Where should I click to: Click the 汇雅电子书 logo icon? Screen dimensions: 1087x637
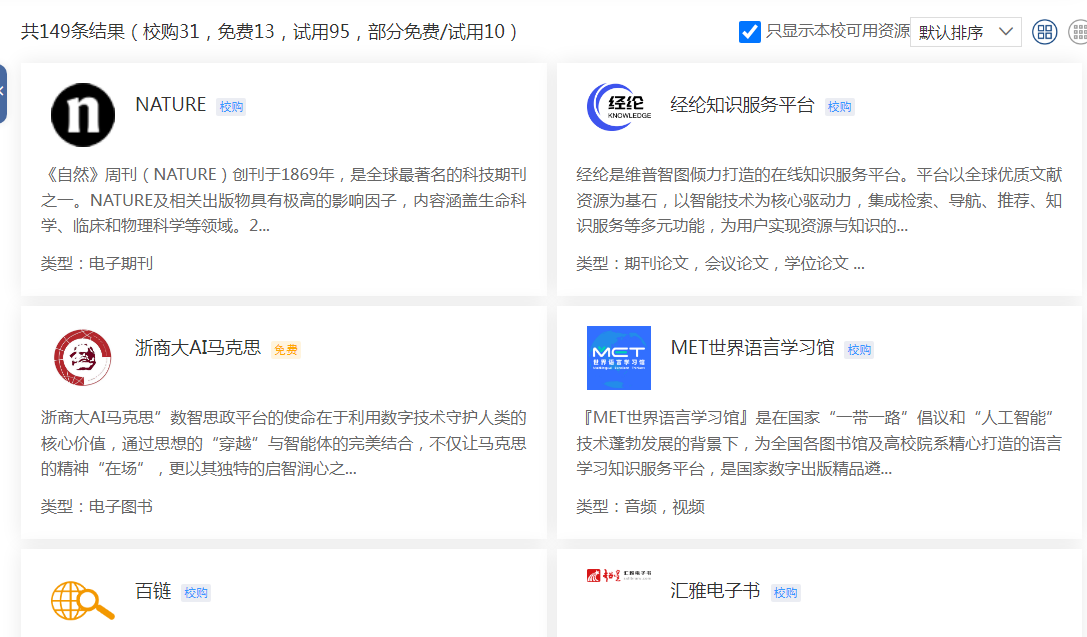pos(618,575)
